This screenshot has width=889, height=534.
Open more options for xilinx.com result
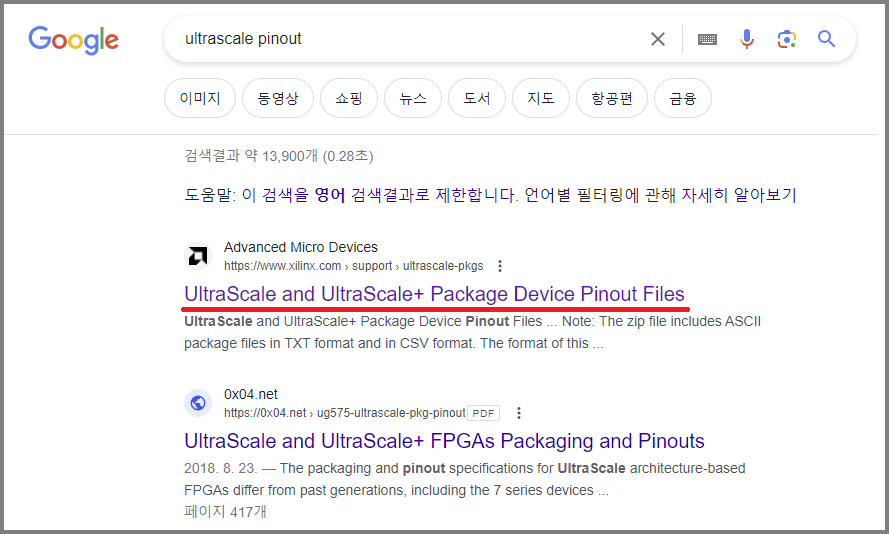(499, 266)
